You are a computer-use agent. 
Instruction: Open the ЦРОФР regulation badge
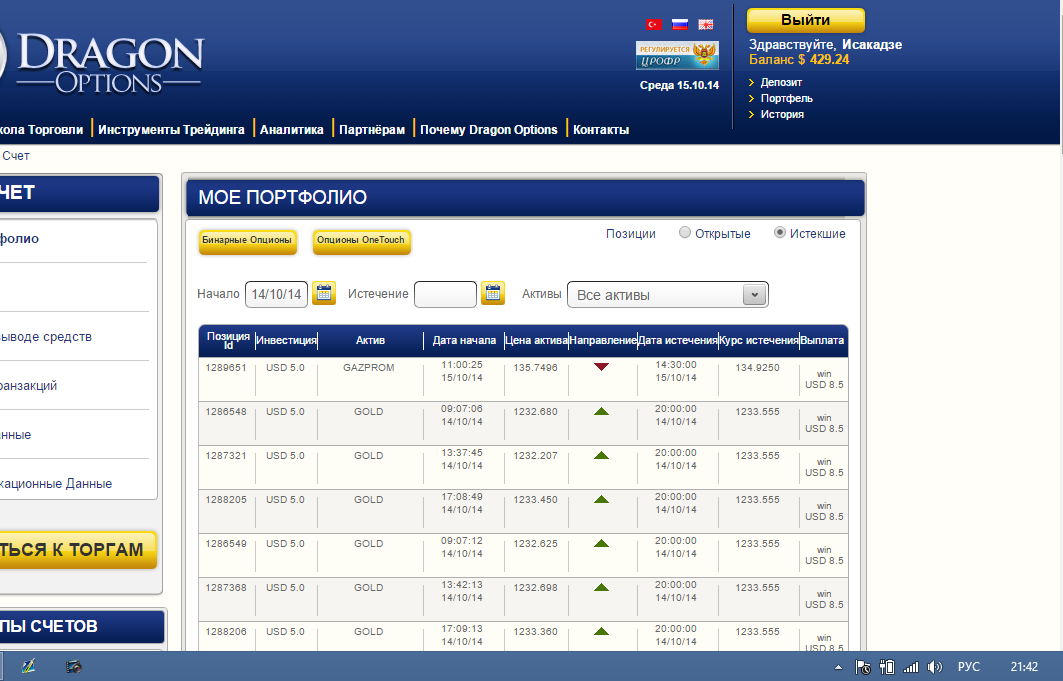click(x=677, y=55)
